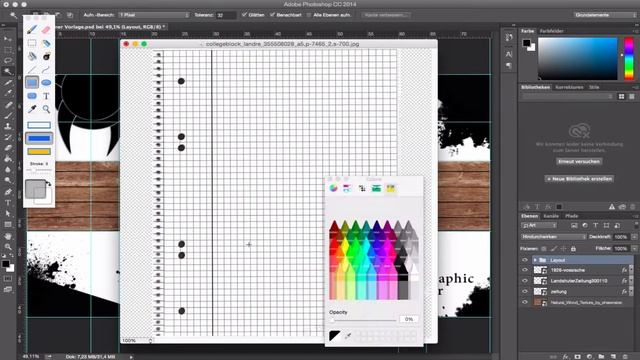Click Neue Bibliothek erstellen button

pyautogui.click(x=579, y=179)
